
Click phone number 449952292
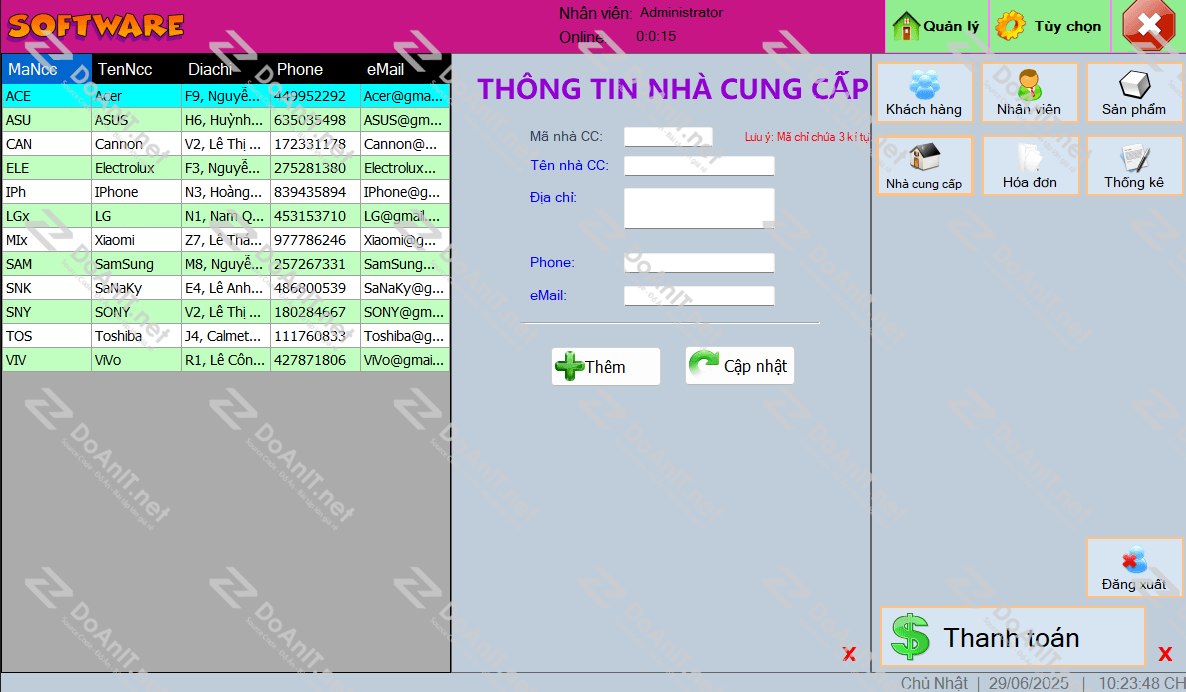tap(315, 96)
